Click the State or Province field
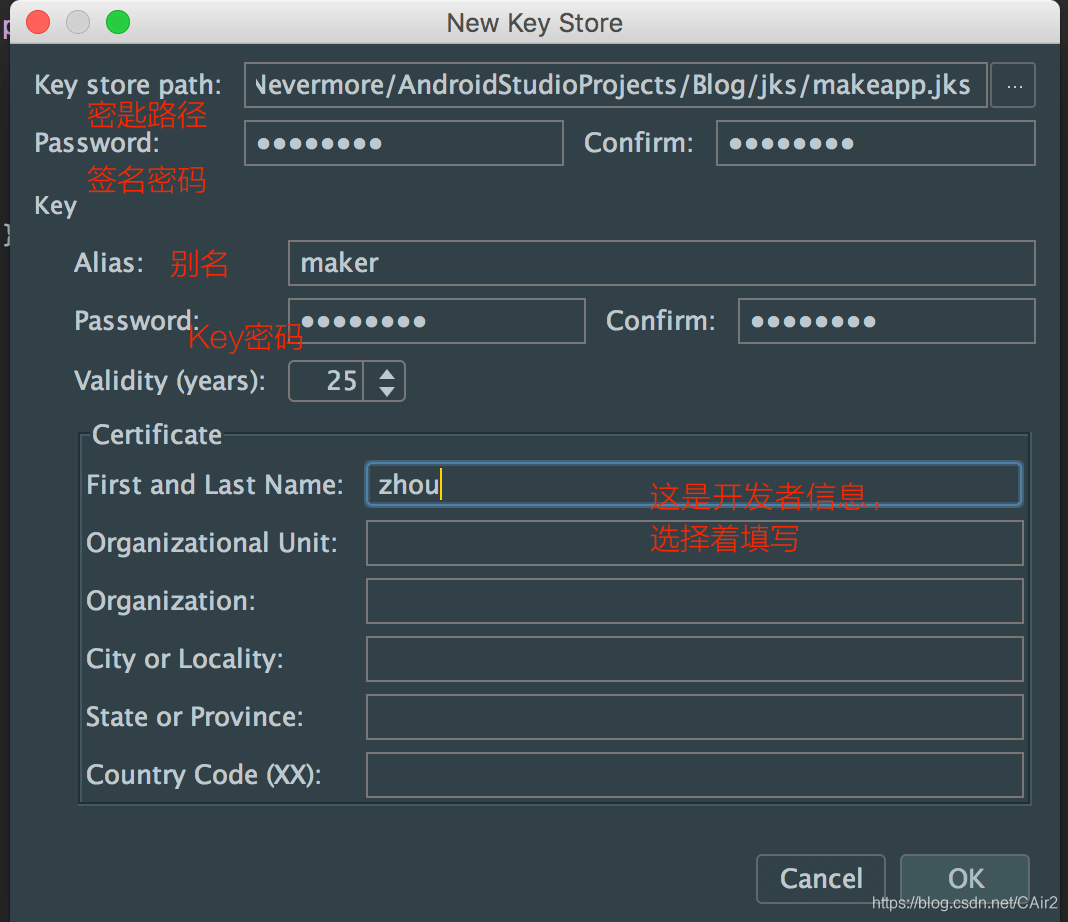Image resolution: width=1068 pixels, height=922 pixels. [694, 716]
